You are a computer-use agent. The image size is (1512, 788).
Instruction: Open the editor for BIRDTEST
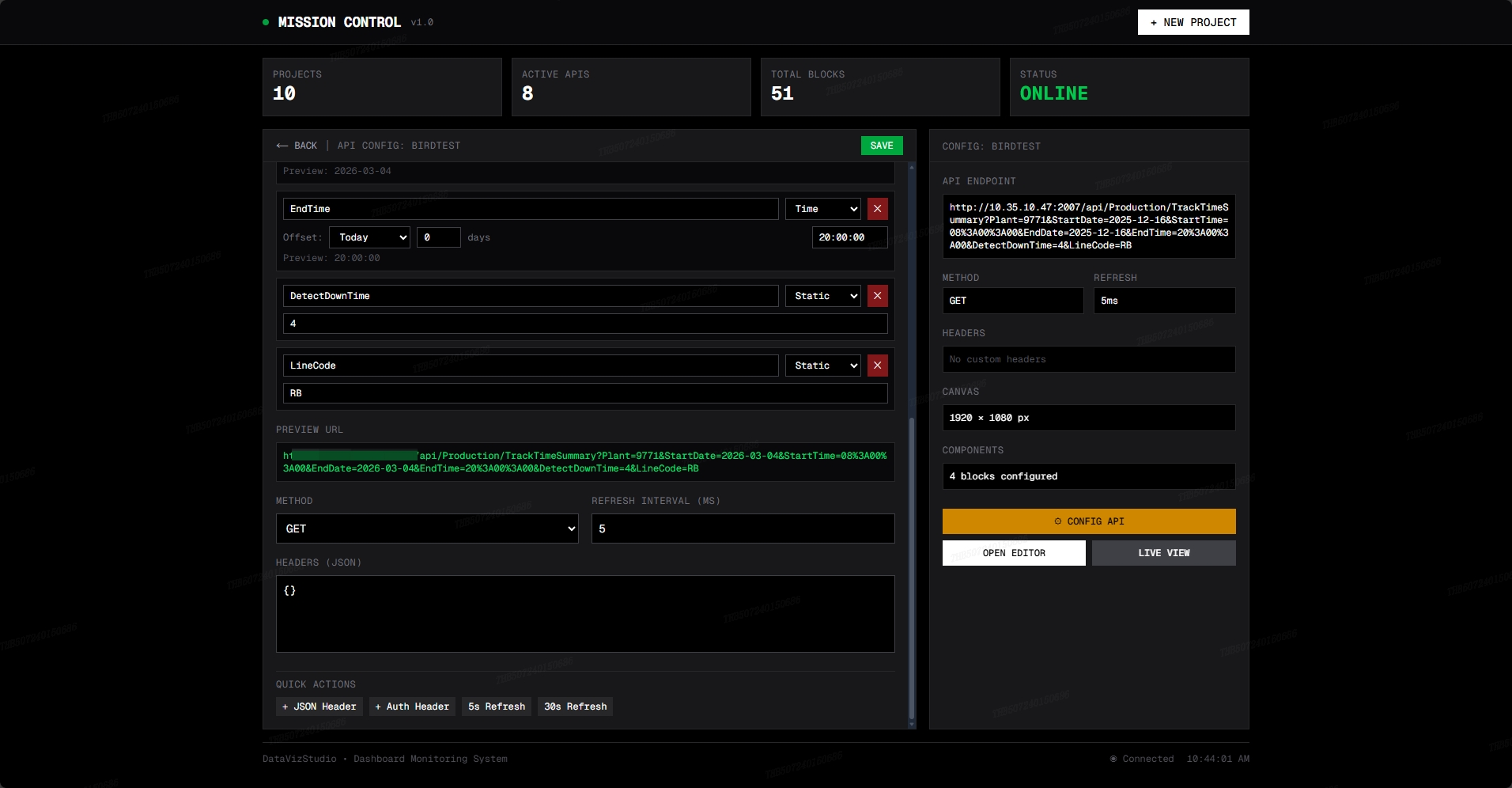point(1014,553)
